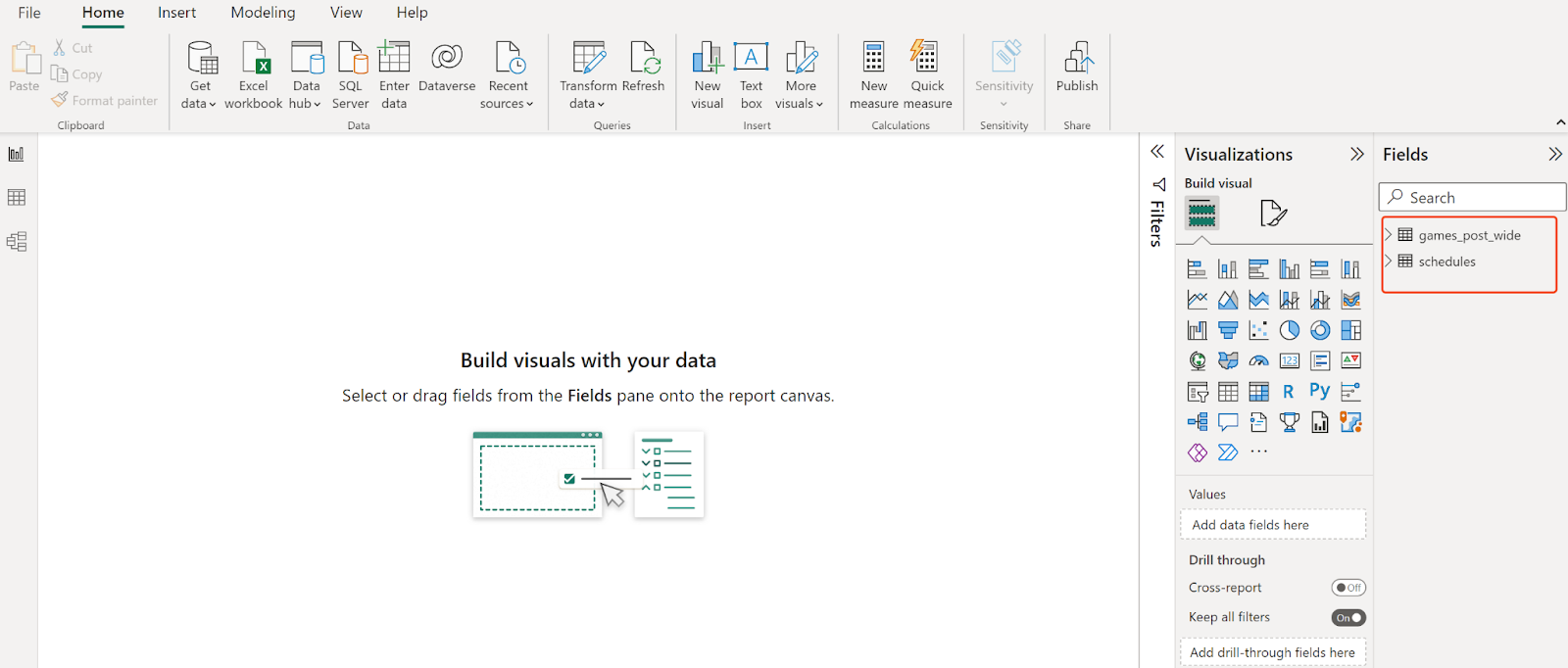Click the Filters pane label
The image size is (1568, 668).
(1157, 223)
